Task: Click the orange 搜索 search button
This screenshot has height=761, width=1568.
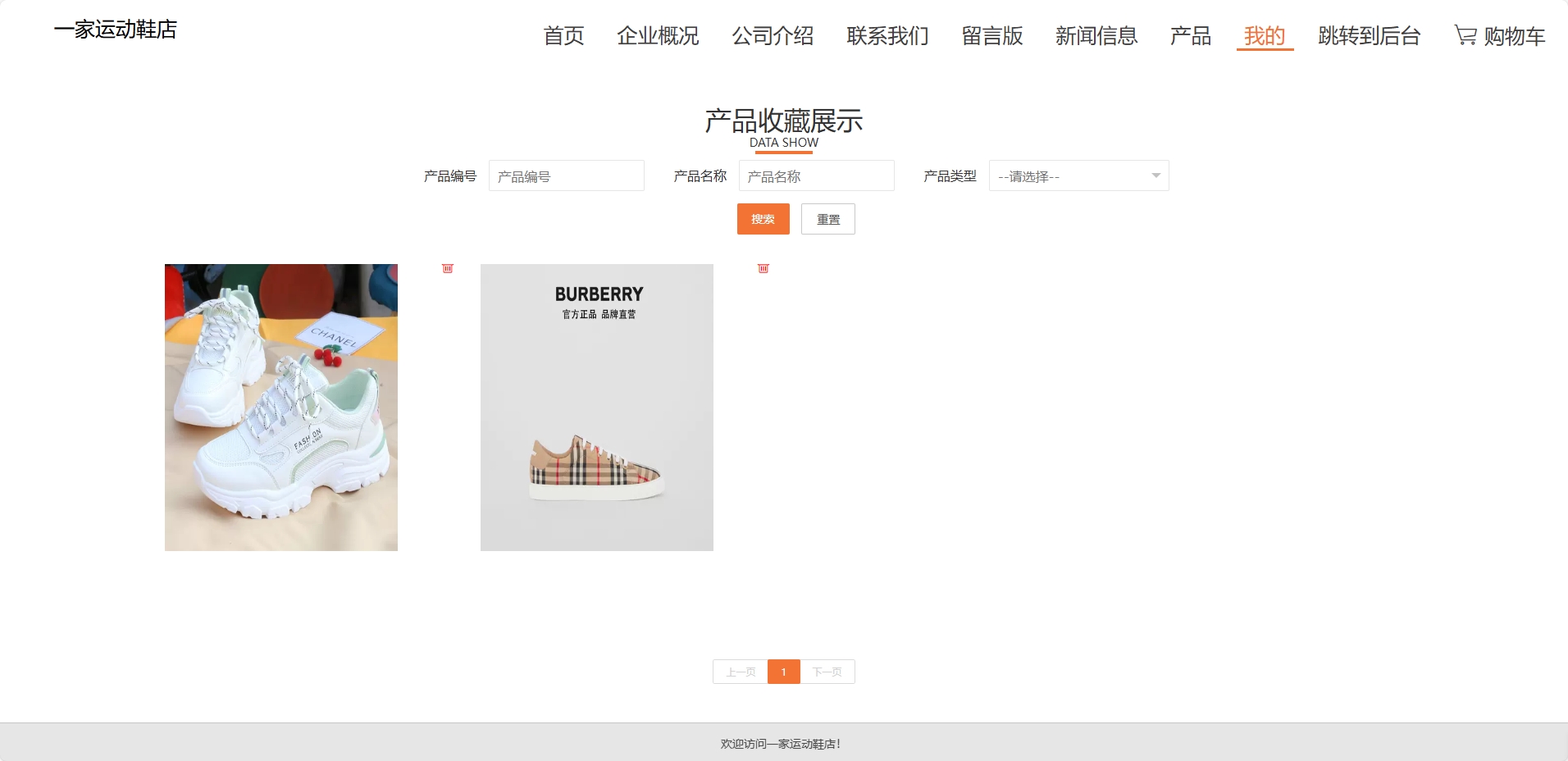Action: [763, 219]
